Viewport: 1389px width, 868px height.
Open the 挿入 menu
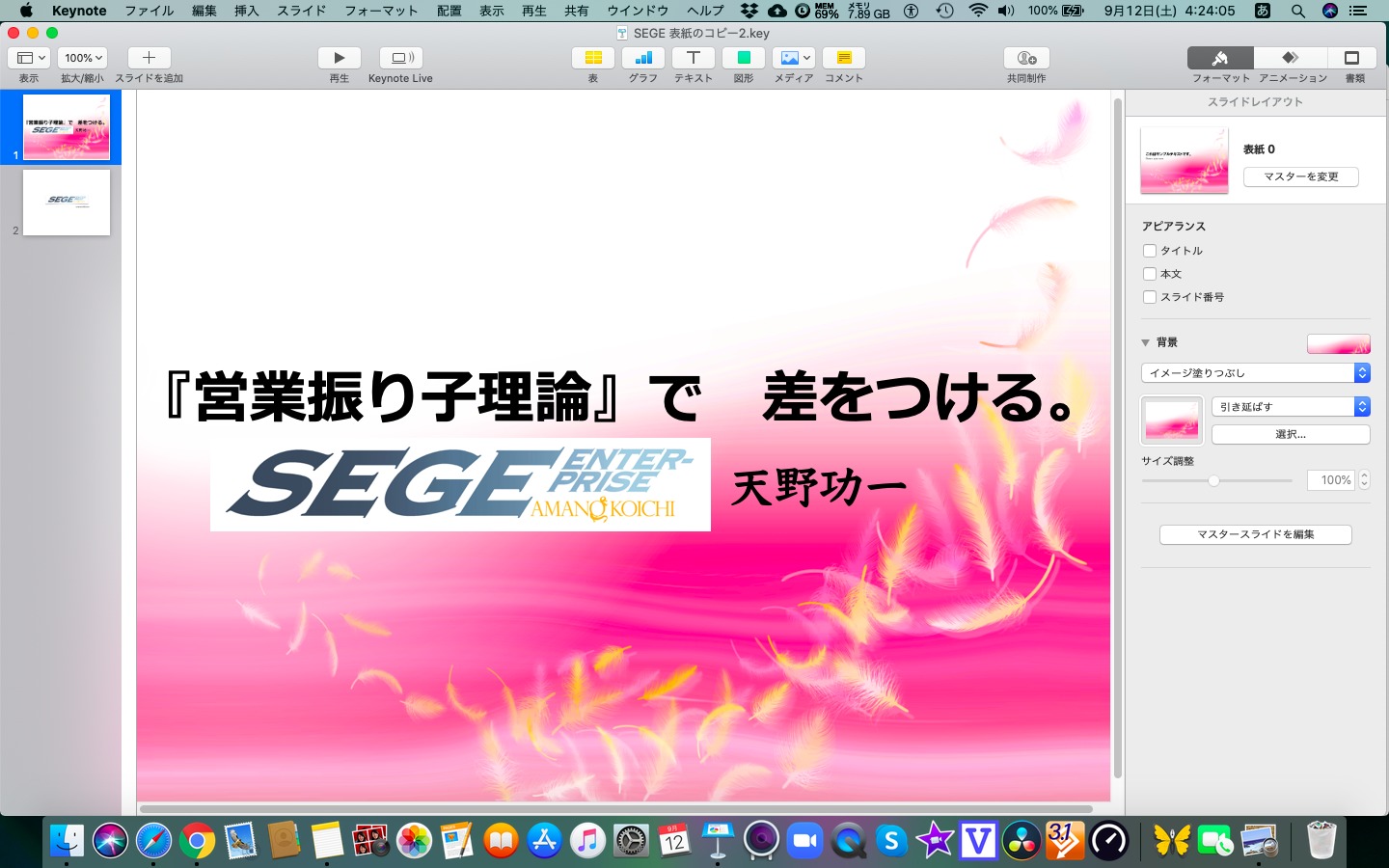point(247,11)
